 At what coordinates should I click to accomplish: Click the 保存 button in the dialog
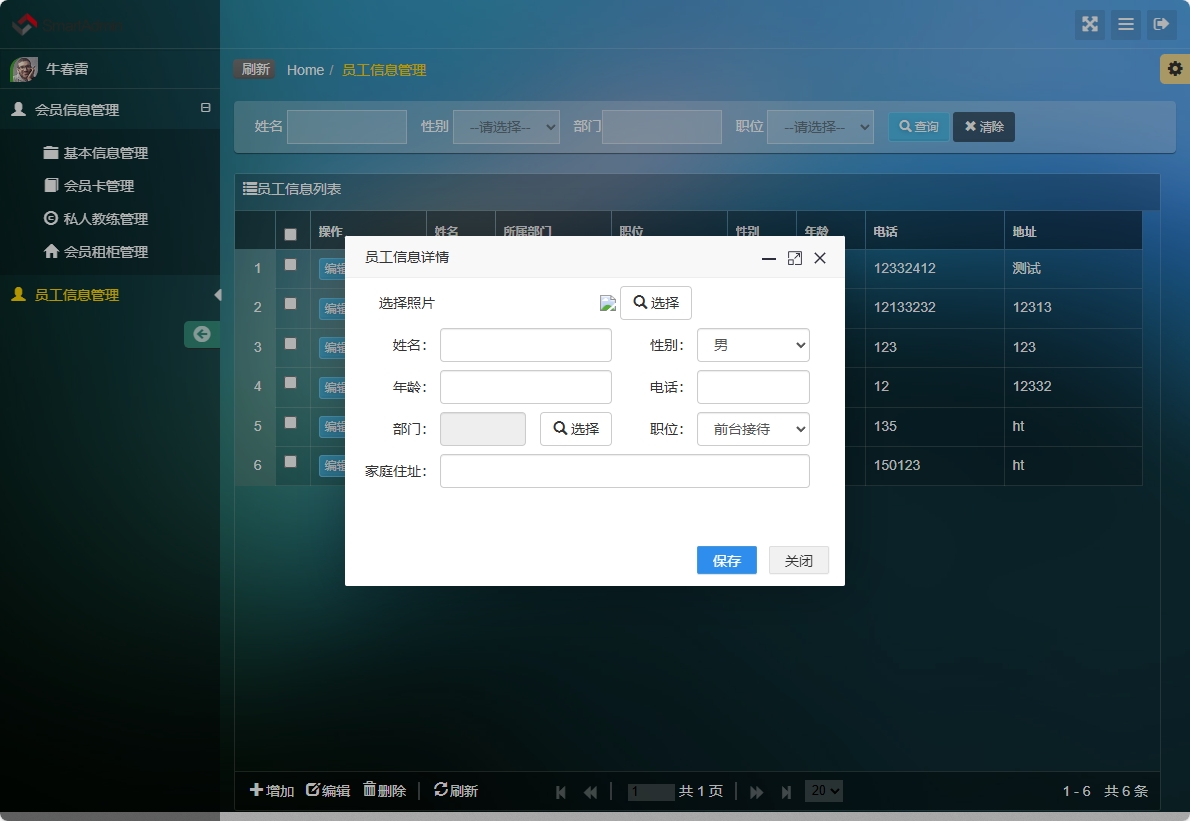pos(726,560)
